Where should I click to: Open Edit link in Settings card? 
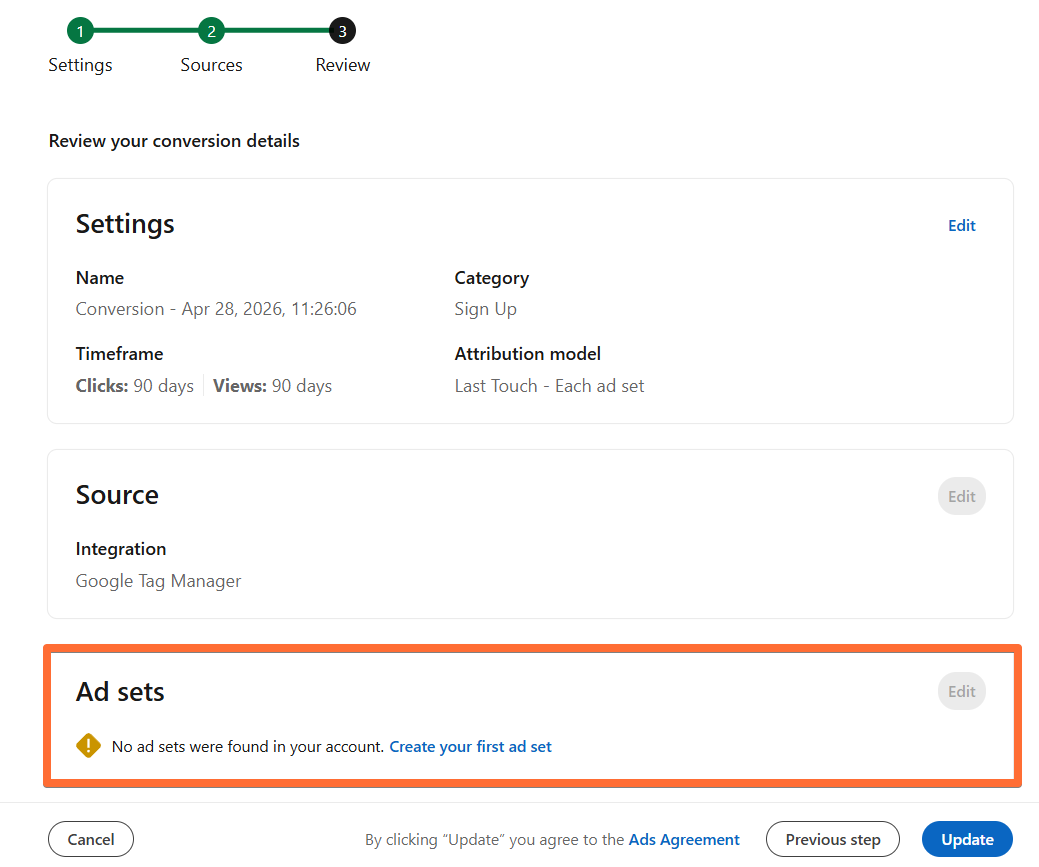[961, 225]
